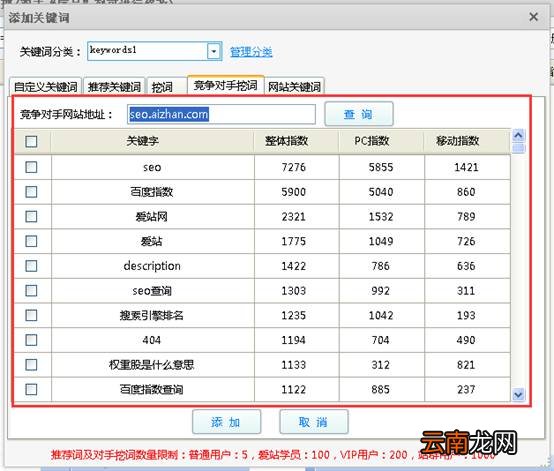Click the overall index value 7276
Screen dimensions: 554x471
coord(294,167)
